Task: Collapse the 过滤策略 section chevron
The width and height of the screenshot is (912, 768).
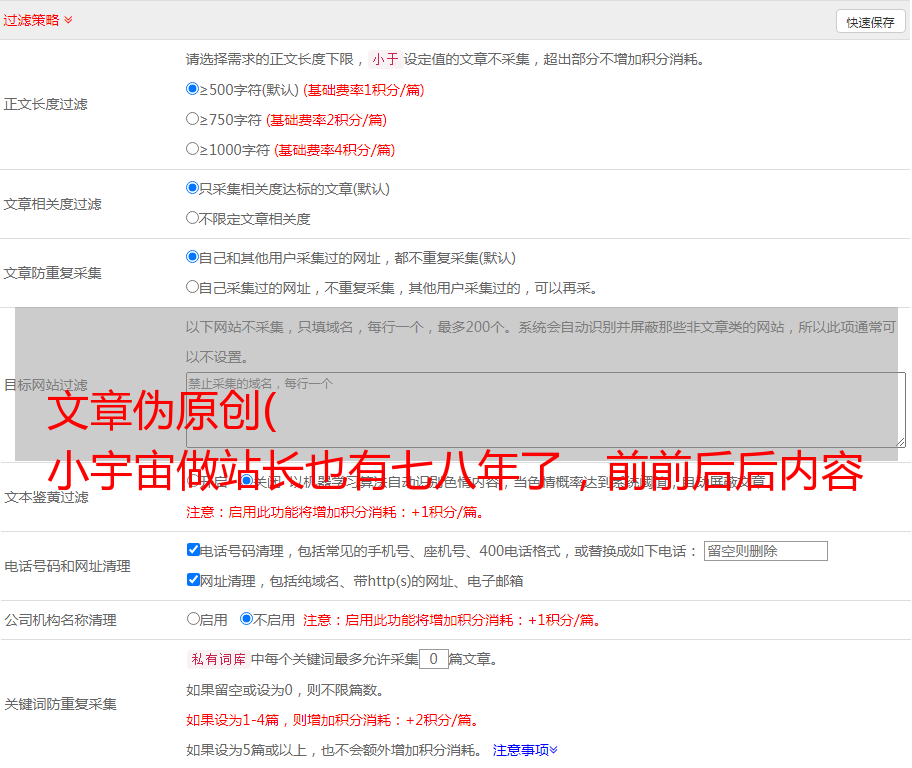Action: 68,20
